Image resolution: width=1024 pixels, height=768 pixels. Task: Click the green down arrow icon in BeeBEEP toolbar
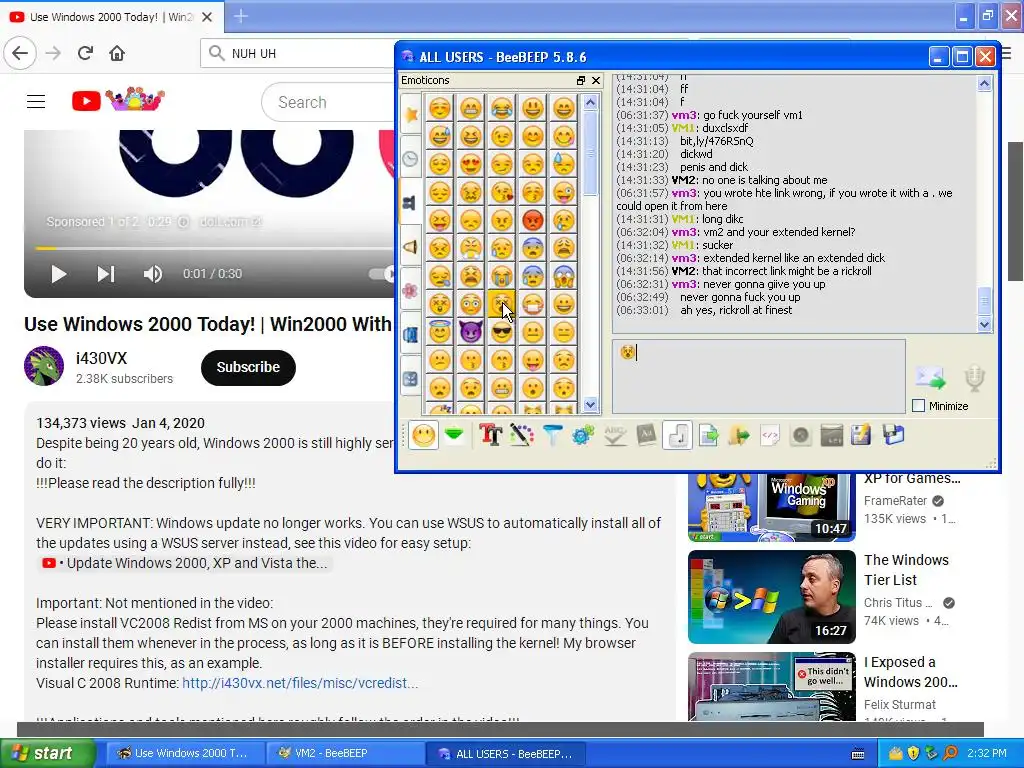455,435
